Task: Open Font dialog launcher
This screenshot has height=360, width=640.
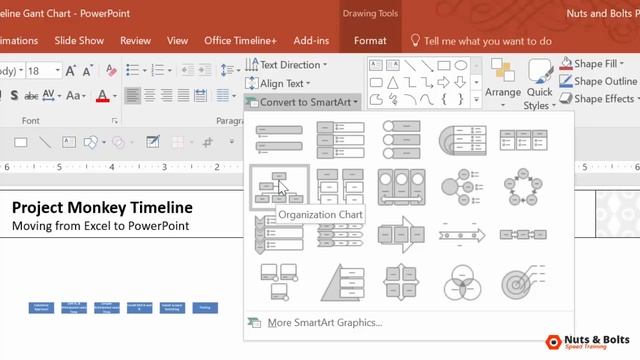Action: [x=115, y=121]
